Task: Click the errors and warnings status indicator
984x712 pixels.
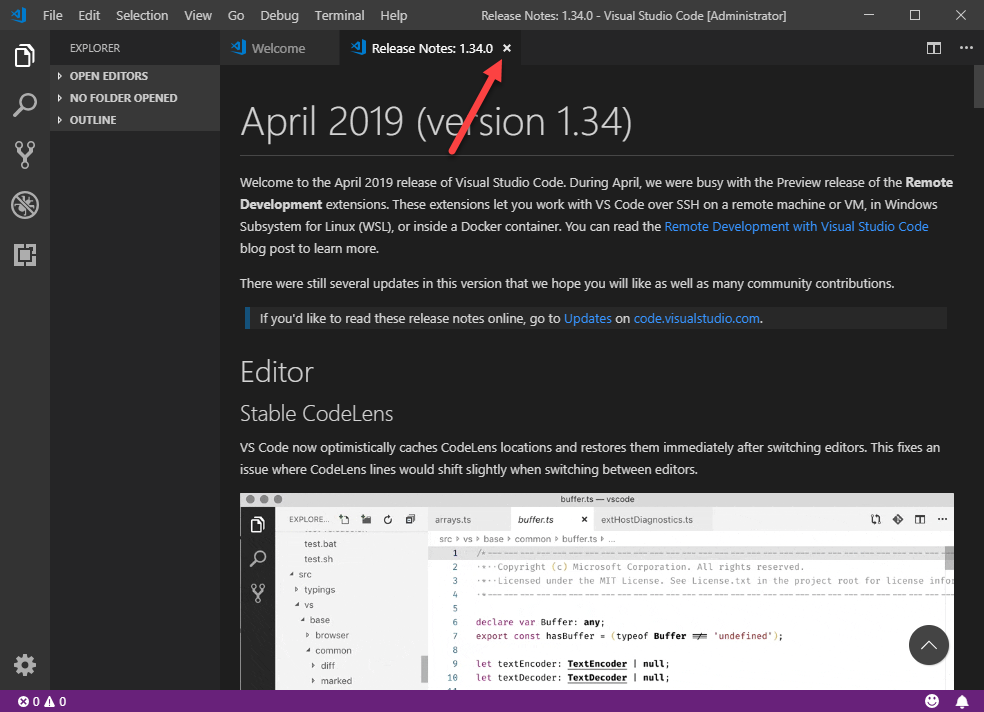Action: (42, 701)
